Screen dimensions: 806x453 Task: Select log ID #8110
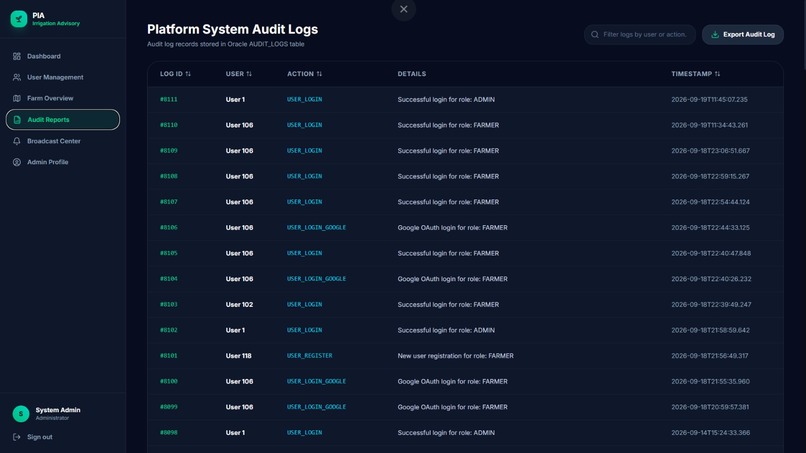169,125
